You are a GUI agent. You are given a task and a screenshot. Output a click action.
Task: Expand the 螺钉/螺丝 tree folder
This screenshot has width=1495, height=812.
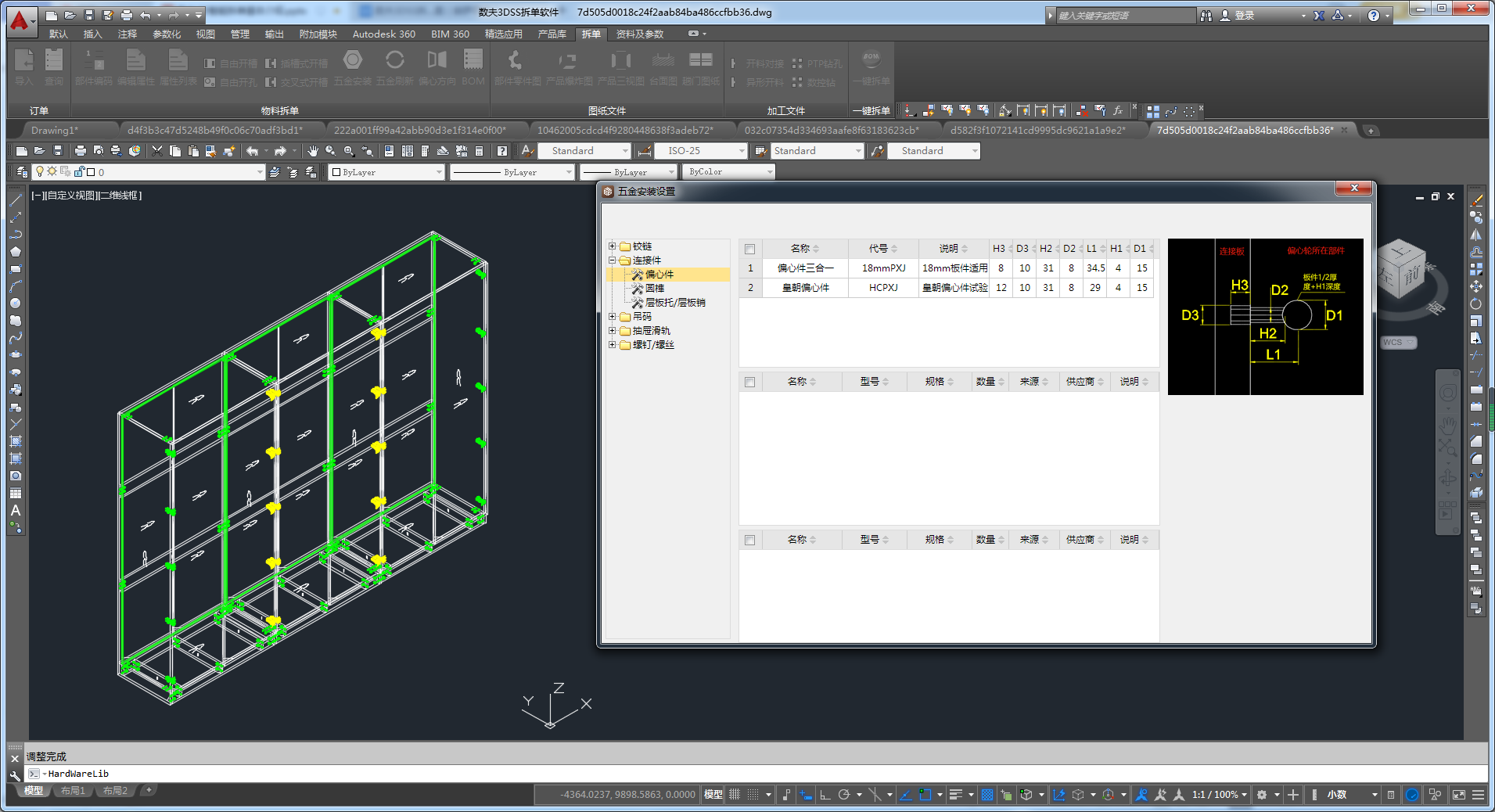pos(613,345)
